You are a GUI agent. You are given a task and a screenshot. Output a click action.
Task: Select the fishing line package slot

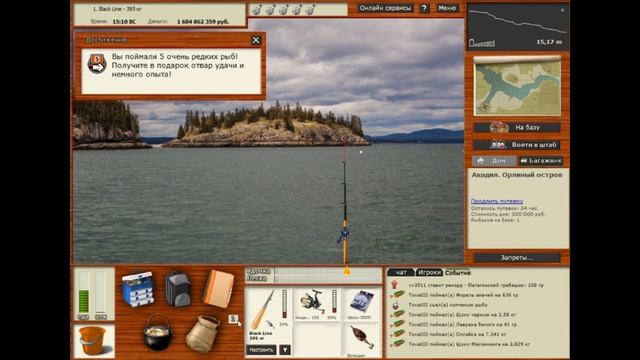pyautogui.click(x=361, y=304)
